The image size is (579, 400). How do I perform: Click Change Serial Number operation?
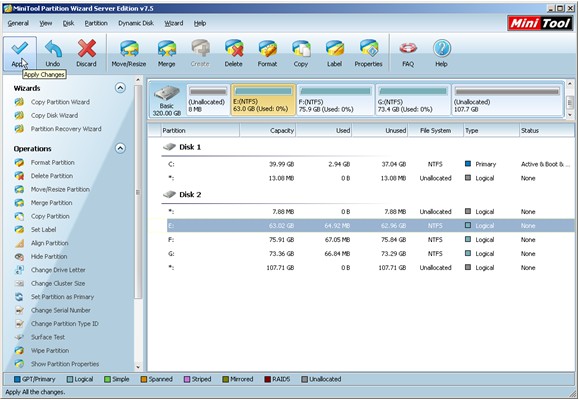61,310
